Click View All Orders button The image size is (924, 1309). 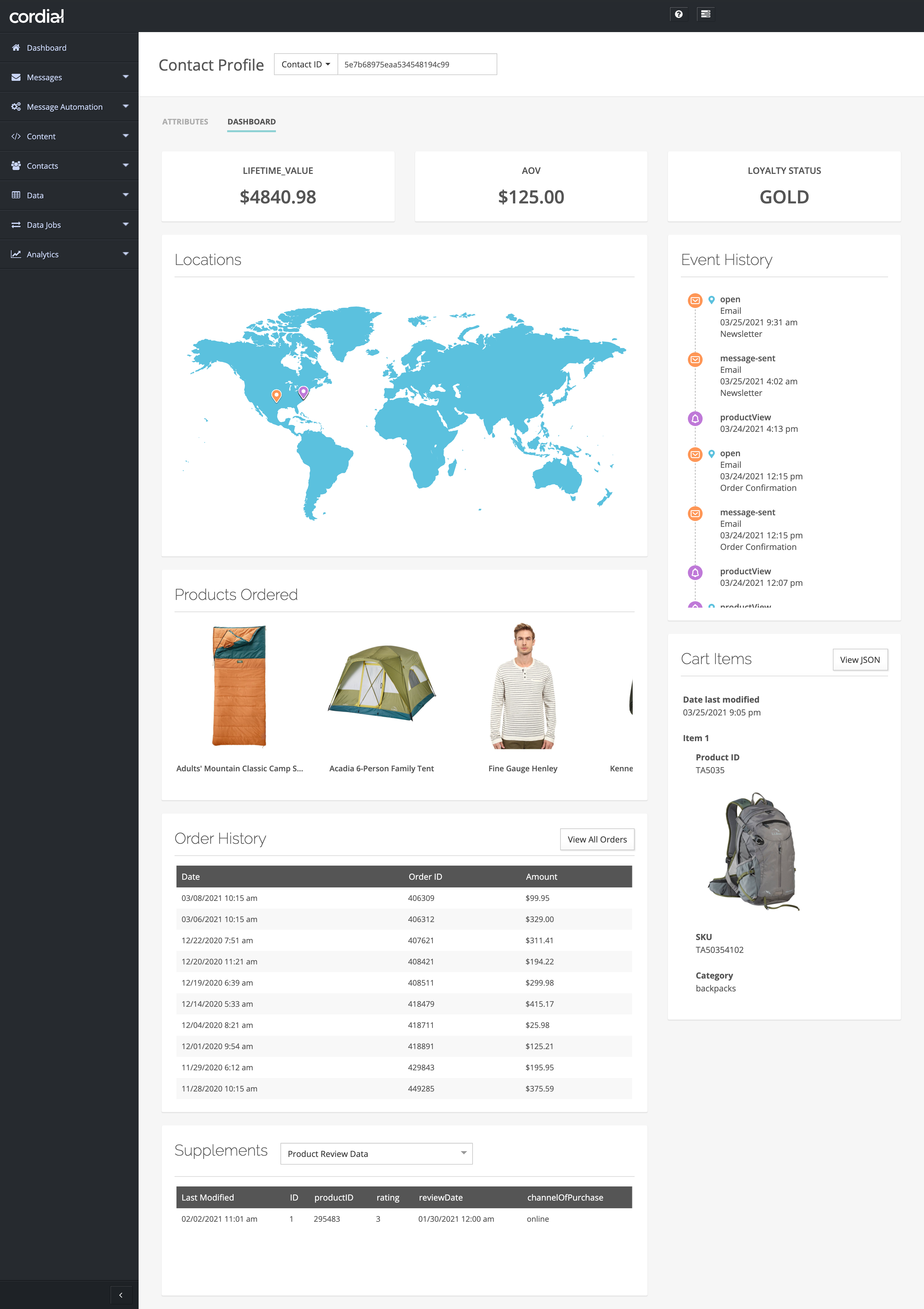(x=597, y=839)
